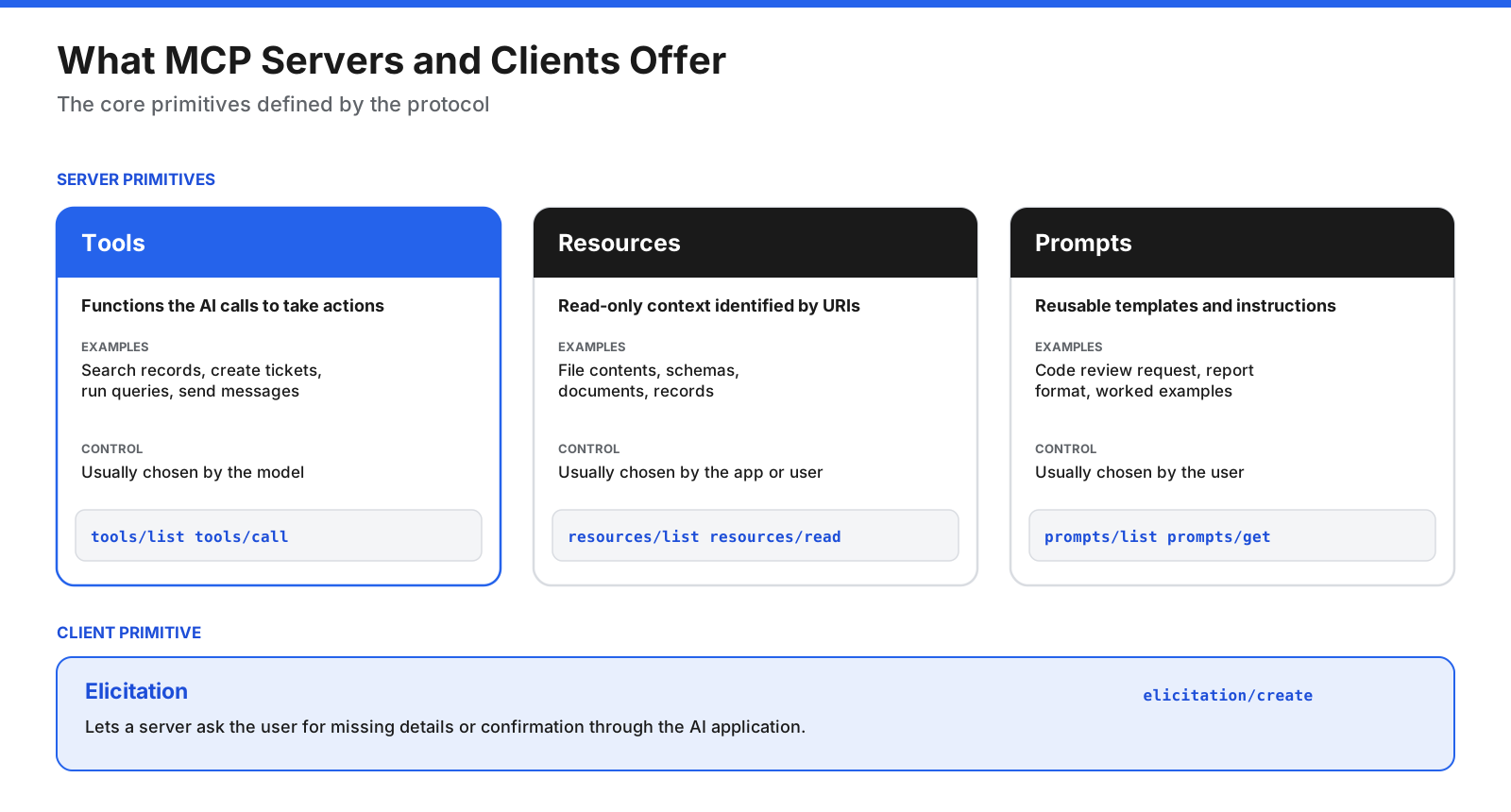Click the 'CLIENT PRIMITIVE' section label
Image resolution: width=1511 pixels, height=812 pixels.
(x=128, y=633)
